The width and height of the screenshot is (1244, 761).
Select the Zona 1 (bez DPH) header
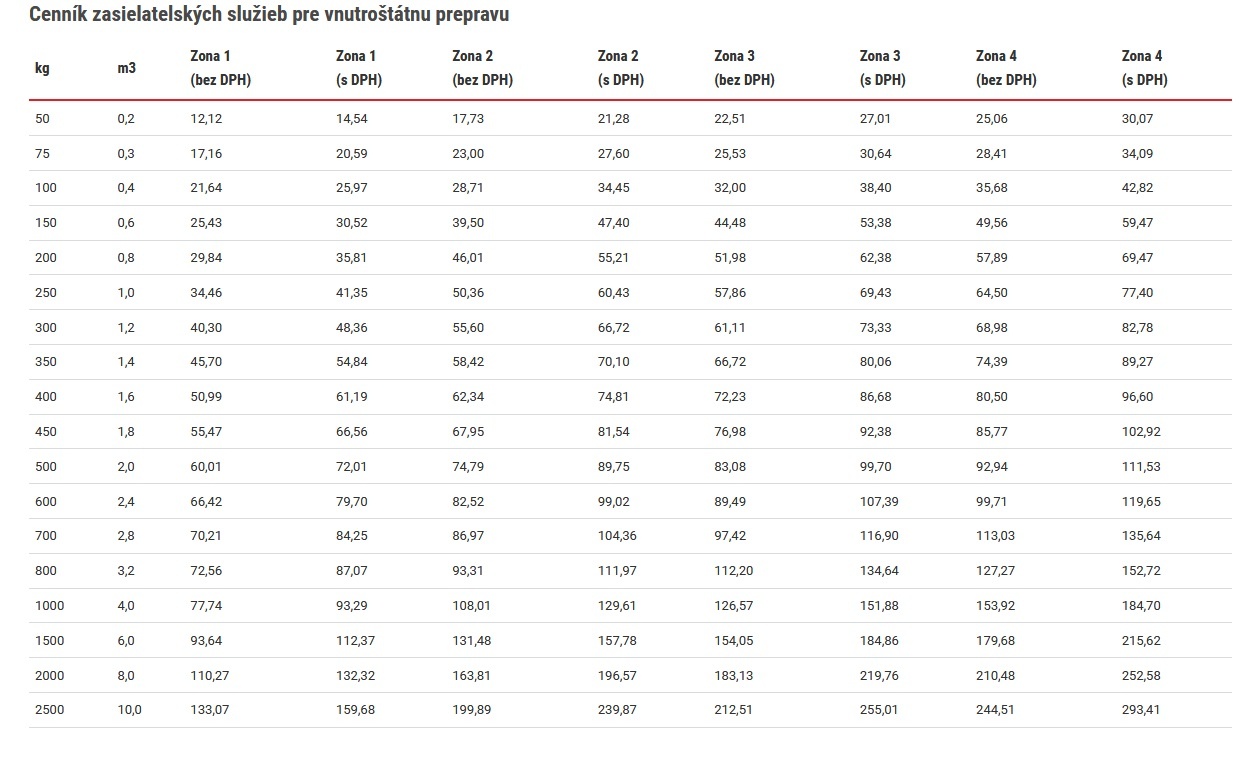220,68
